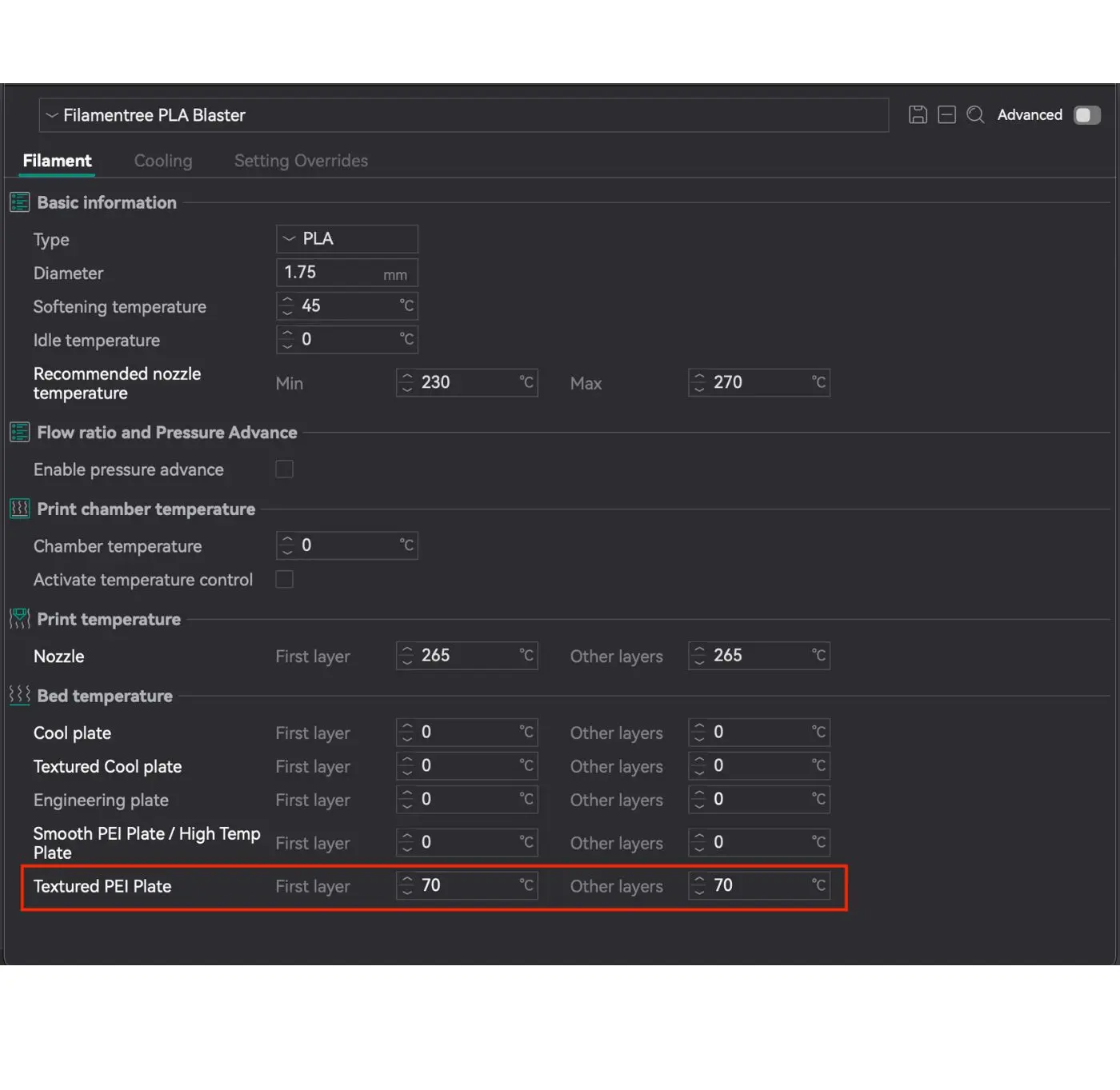Click the Print temperature section icon
The image size is (1120, 1090).
(x=19, y=619)
